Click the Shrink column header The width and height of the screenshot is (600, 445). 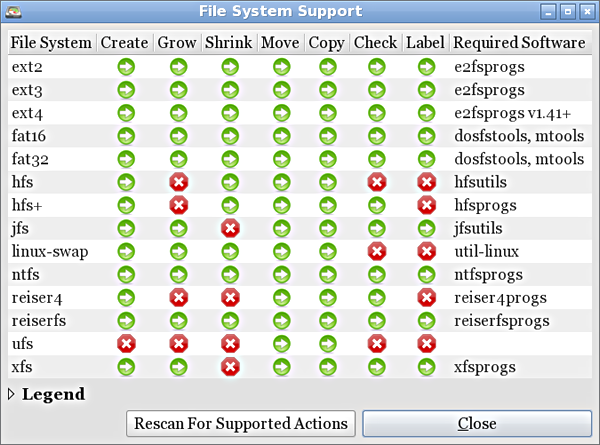point(229,43)
